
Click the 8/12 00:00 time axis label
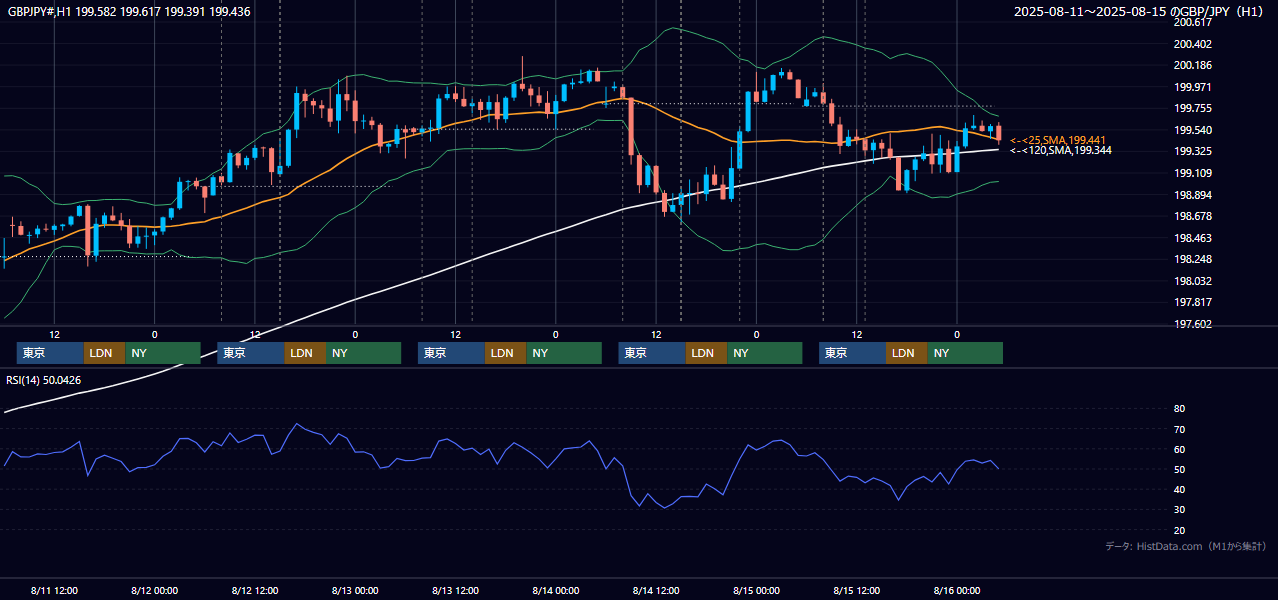[x=154, y=590]
